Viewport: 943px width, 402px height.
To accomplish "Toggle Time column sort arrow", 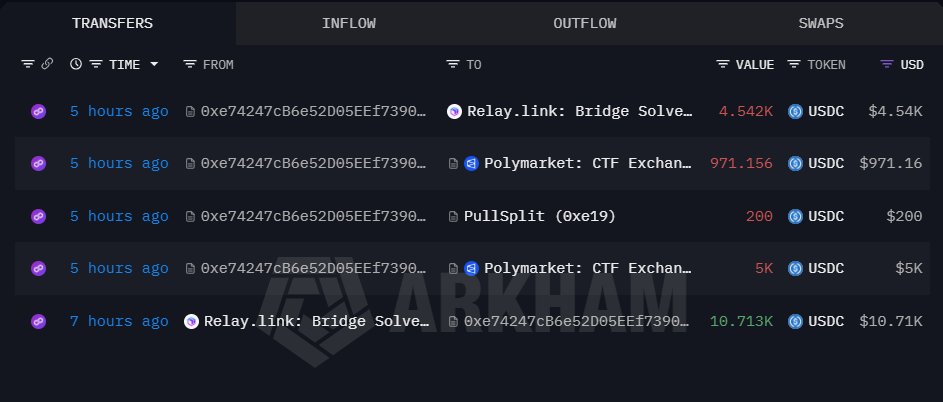I will pyautogui.click(x=154, y=64).
